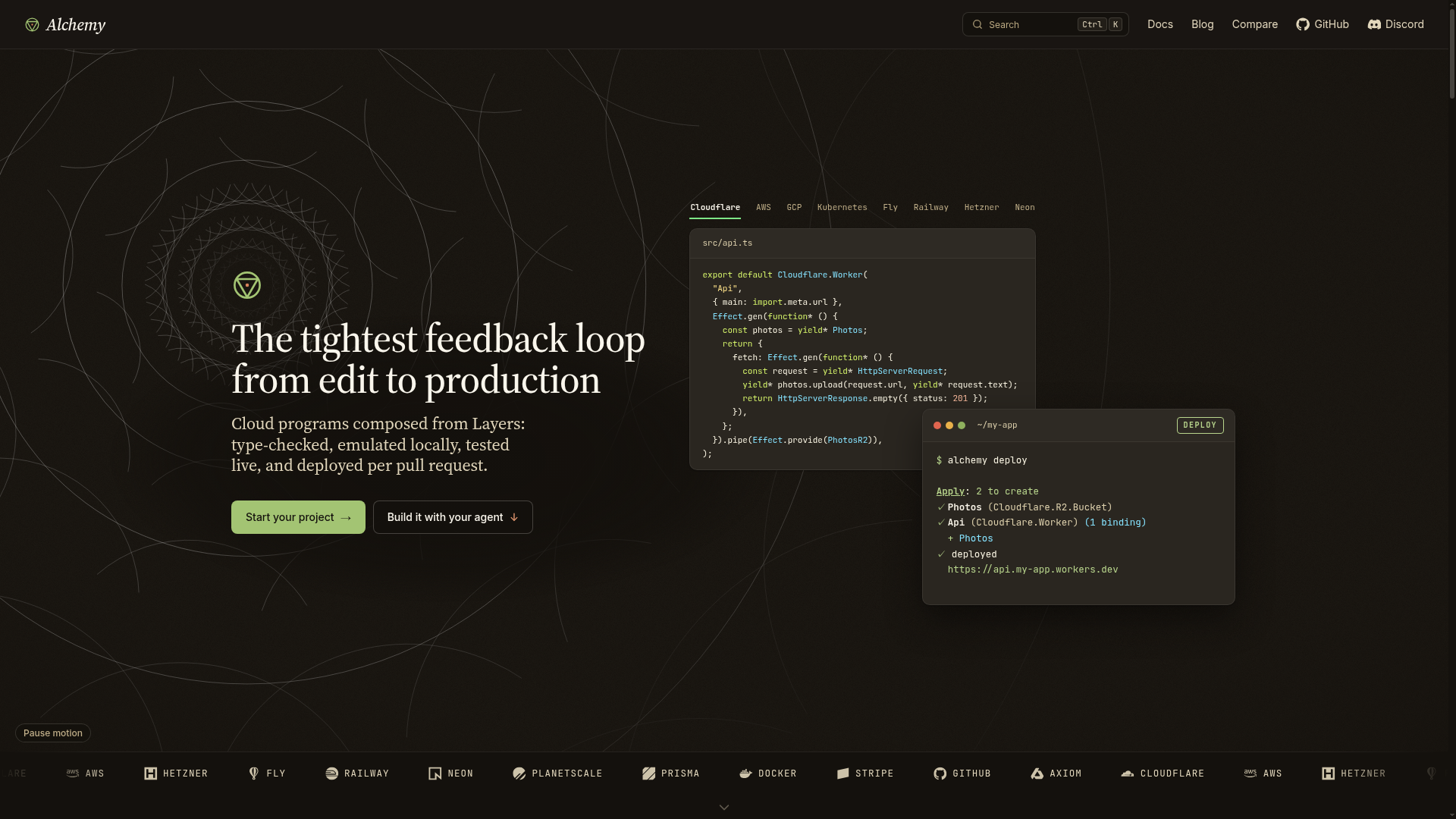Open the Blog link

coord(1203,24)
